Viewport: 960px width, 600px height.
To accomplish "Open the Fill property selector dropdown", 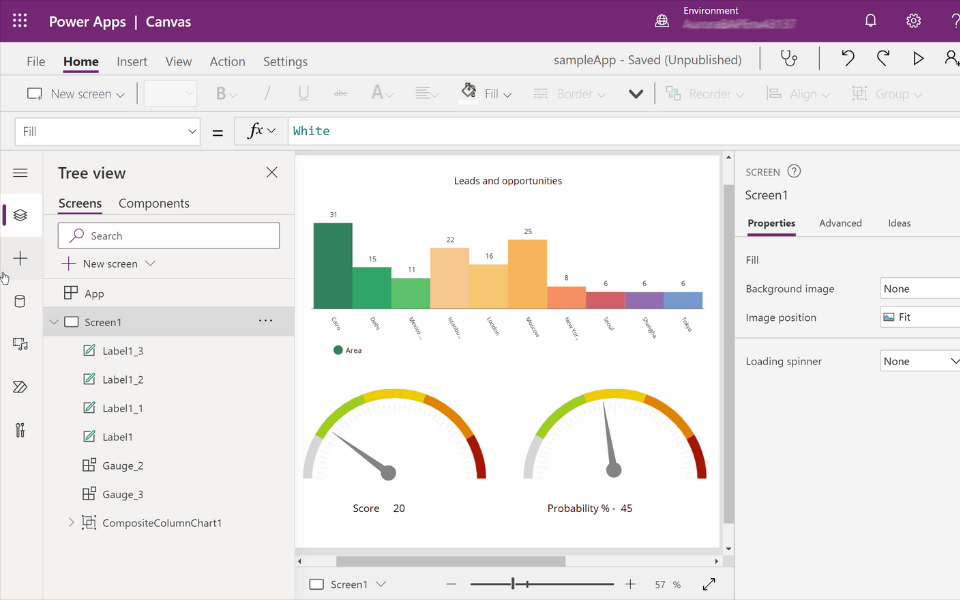I will click(x=107, y=132).
